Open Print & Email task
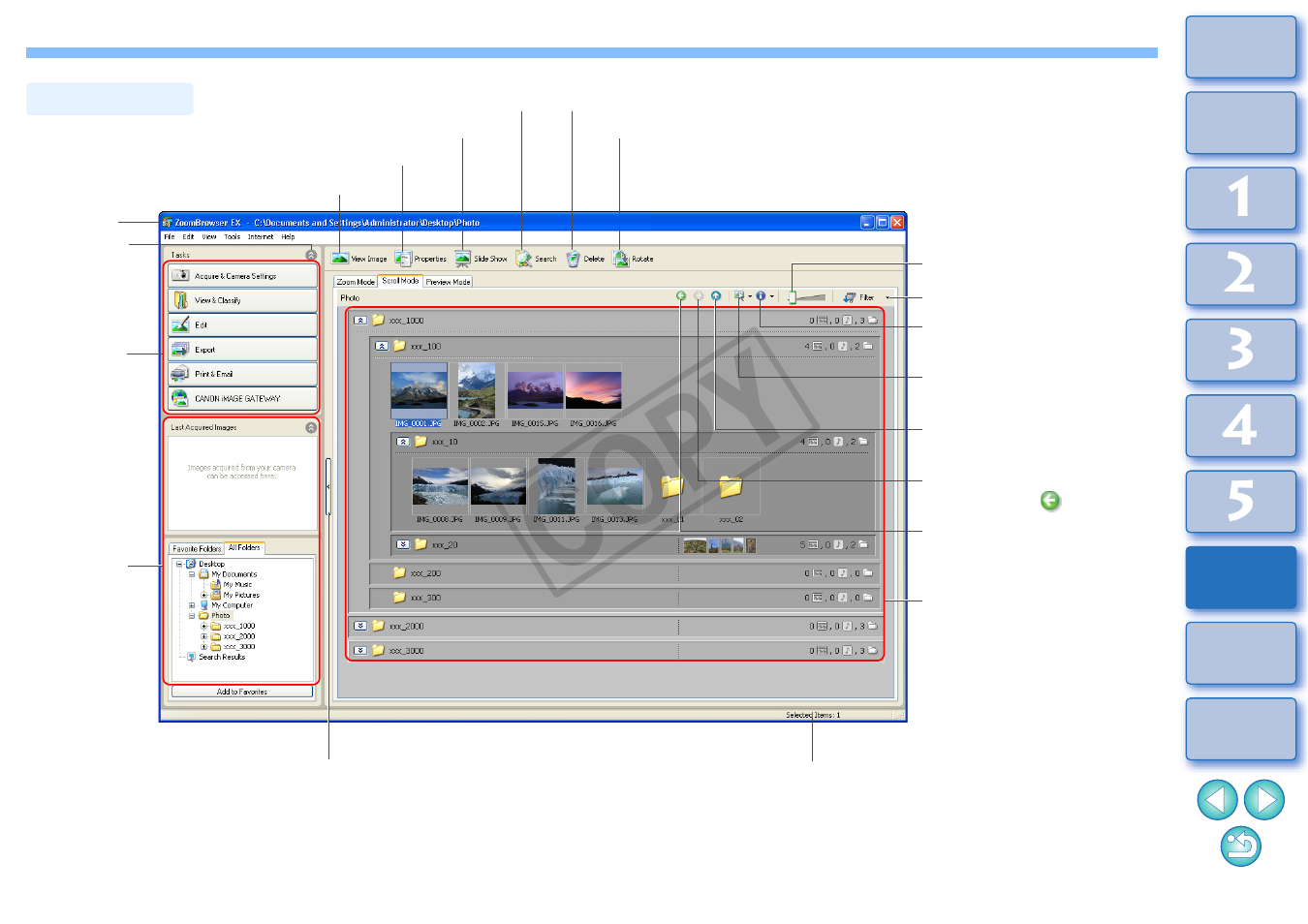1308x924 pixels. pyautogui.click(x=242, y=374)
